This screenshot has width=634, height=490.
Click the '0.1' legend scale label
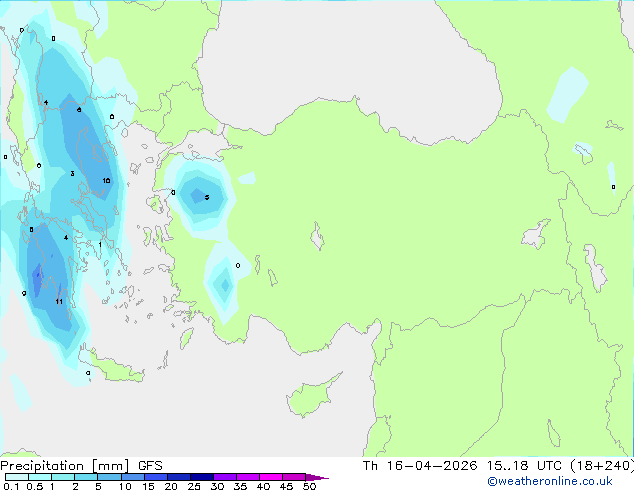pyautogui.click(x=11, y=486)
